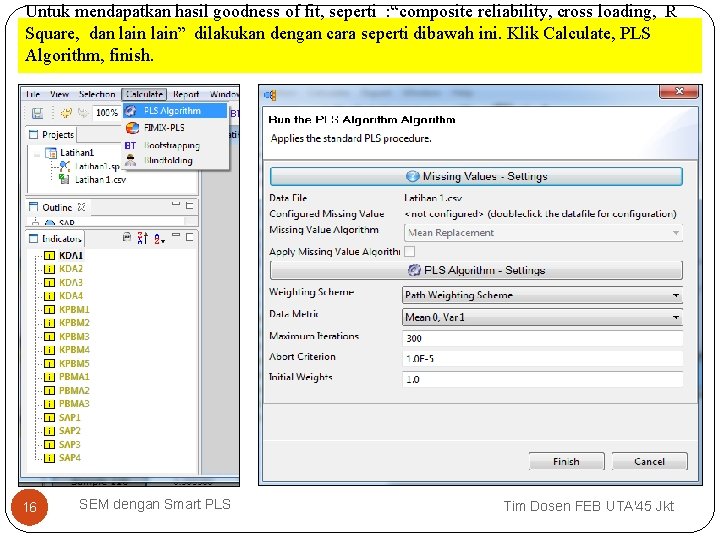Click the lock icon in Indicators panel toolbar
The height and width of the screenshot is (540, 720).
(127, 237)
